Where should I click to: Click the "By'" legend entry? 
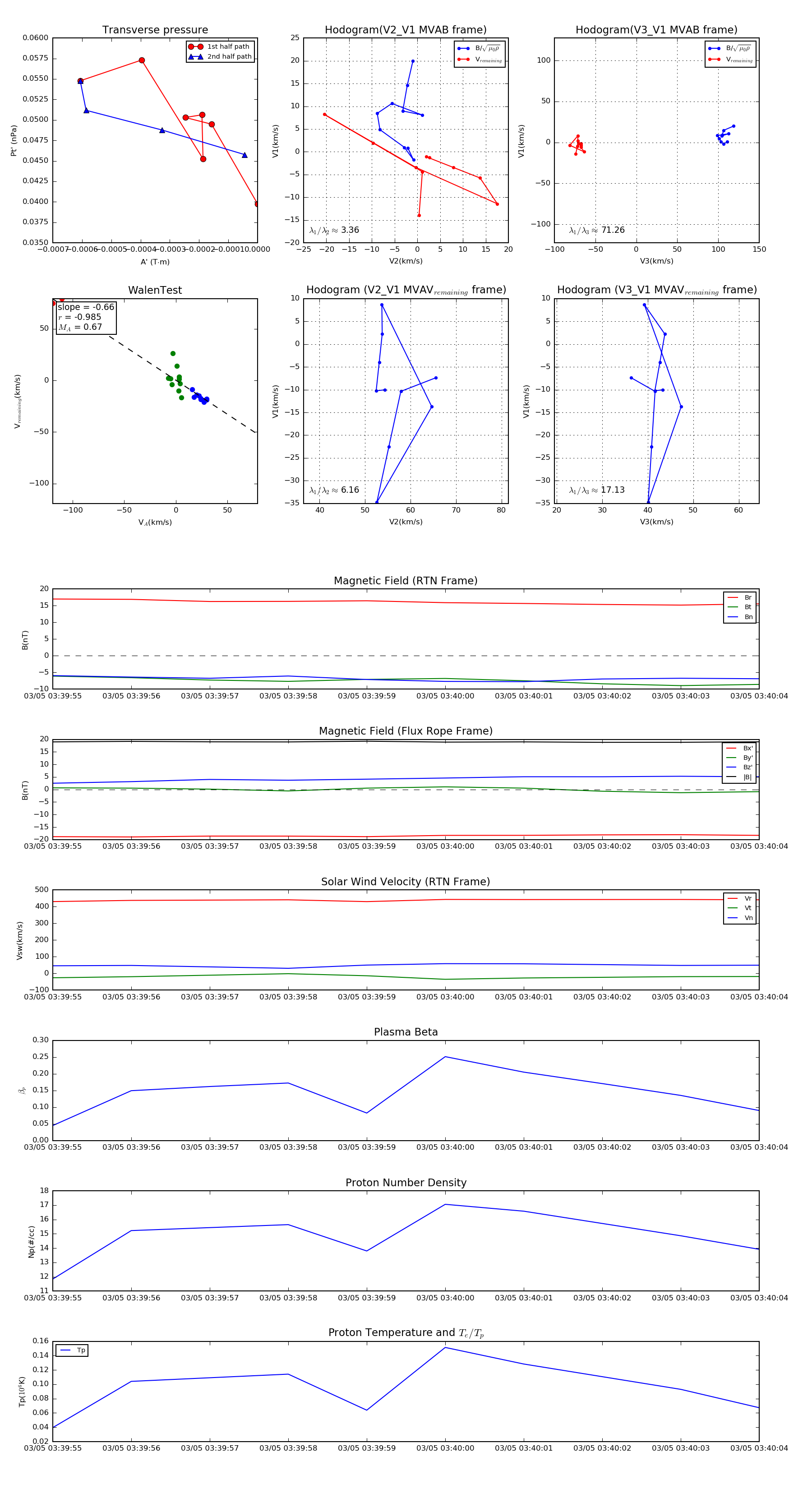740,758
